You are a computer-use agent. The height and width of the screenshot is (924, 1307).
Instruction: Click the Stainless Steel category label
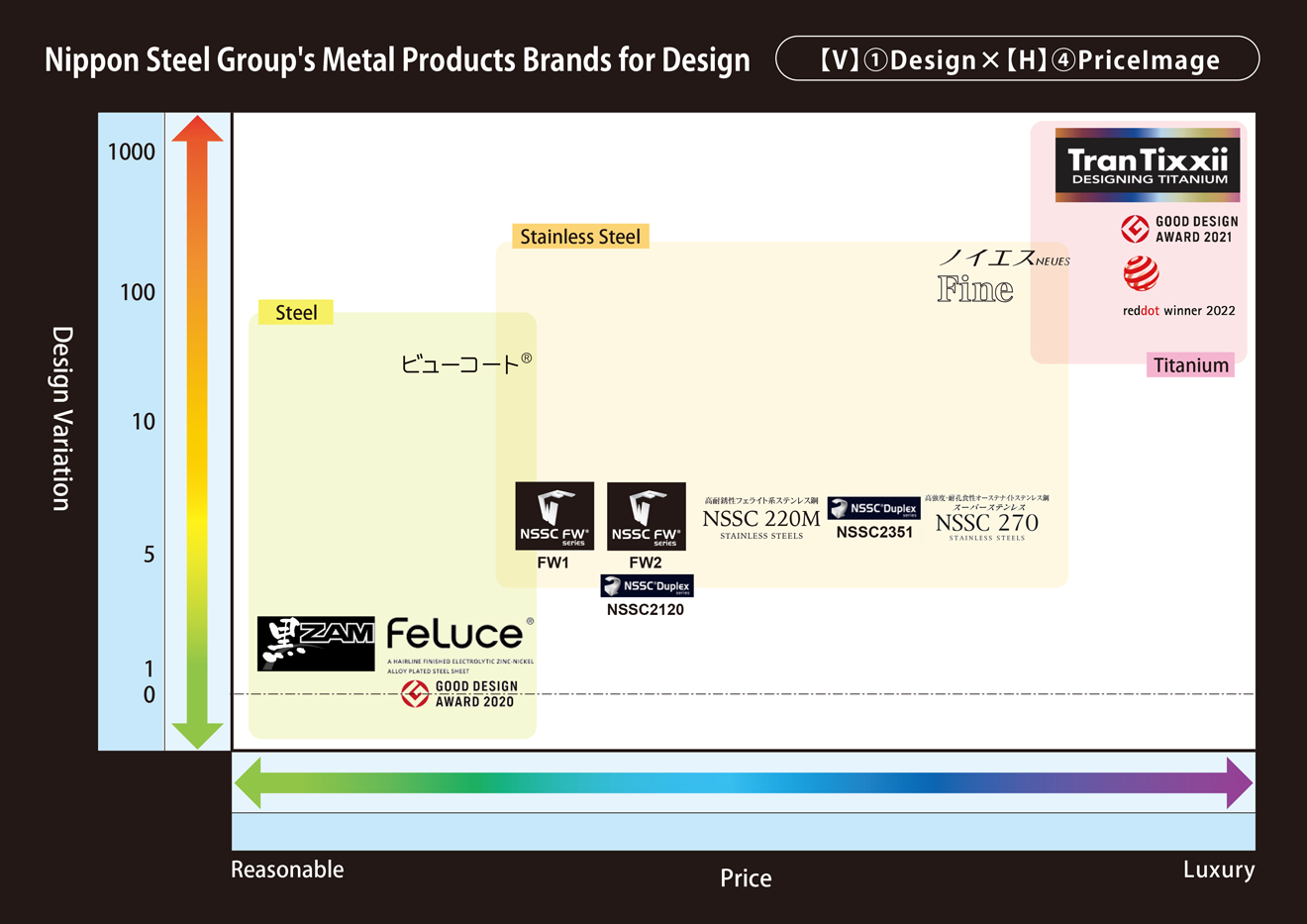click(x=580, y=236)
